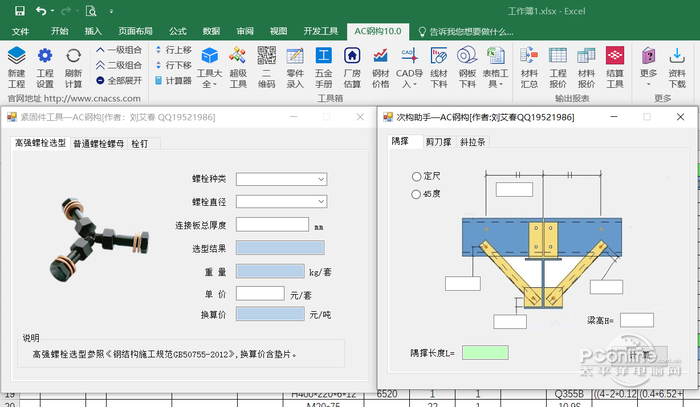Switch to the 剪刀撑 tab
The height and width of the screenshot is (407, 700).
pos(437,142)
